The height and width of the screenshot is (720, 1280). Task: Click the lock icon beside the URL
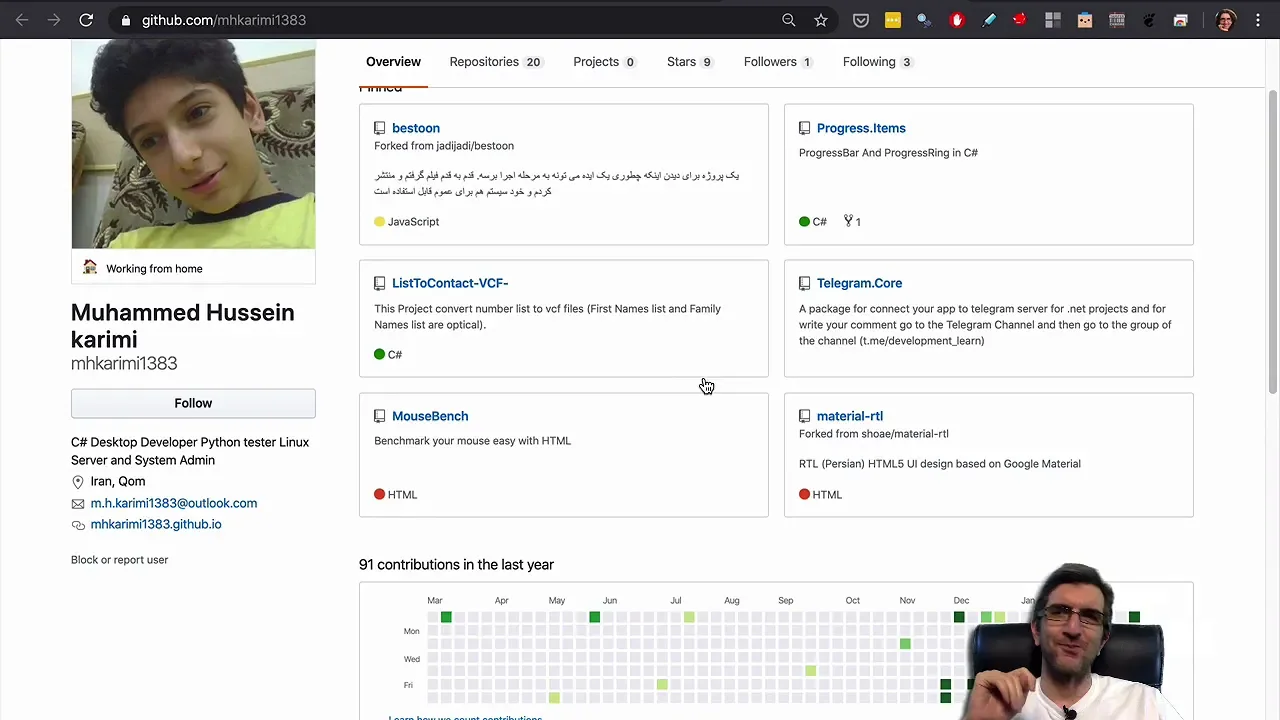(x=125, y=20)
